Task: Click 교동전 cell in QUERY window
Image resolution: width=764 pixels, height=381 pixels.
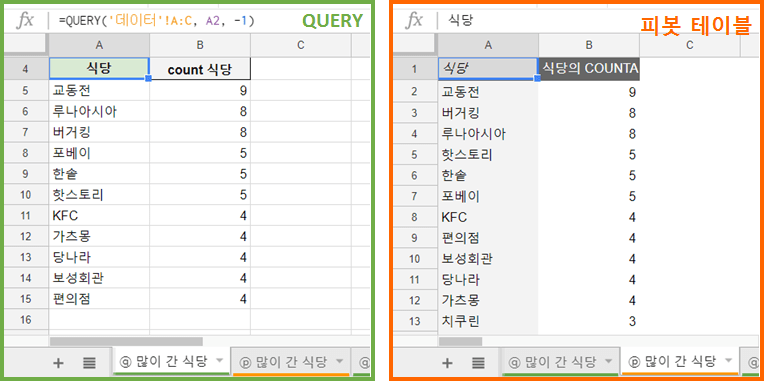Action: pos(99,91)
